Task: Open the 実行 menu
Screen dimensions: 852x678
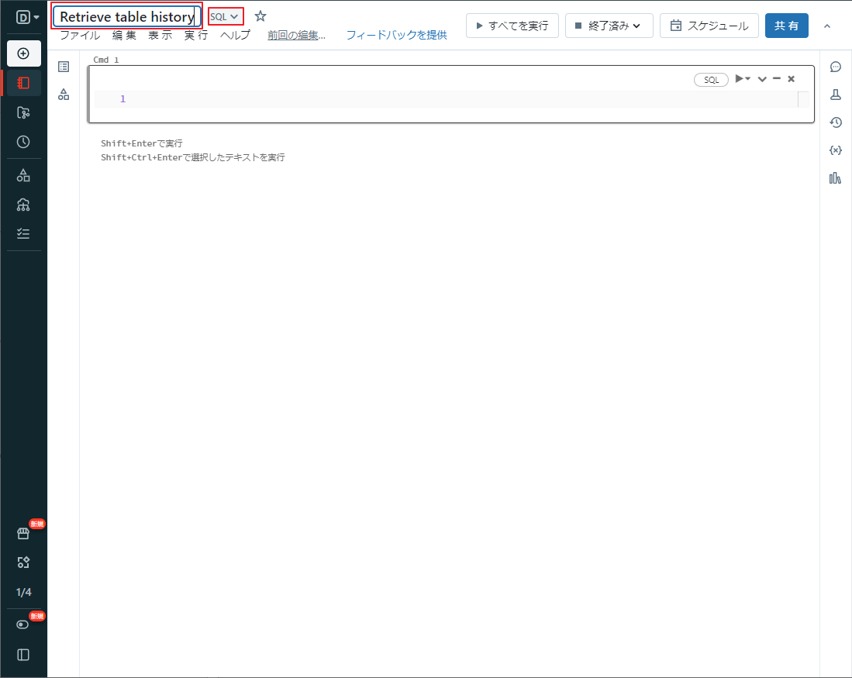Action: pos(196,35)
